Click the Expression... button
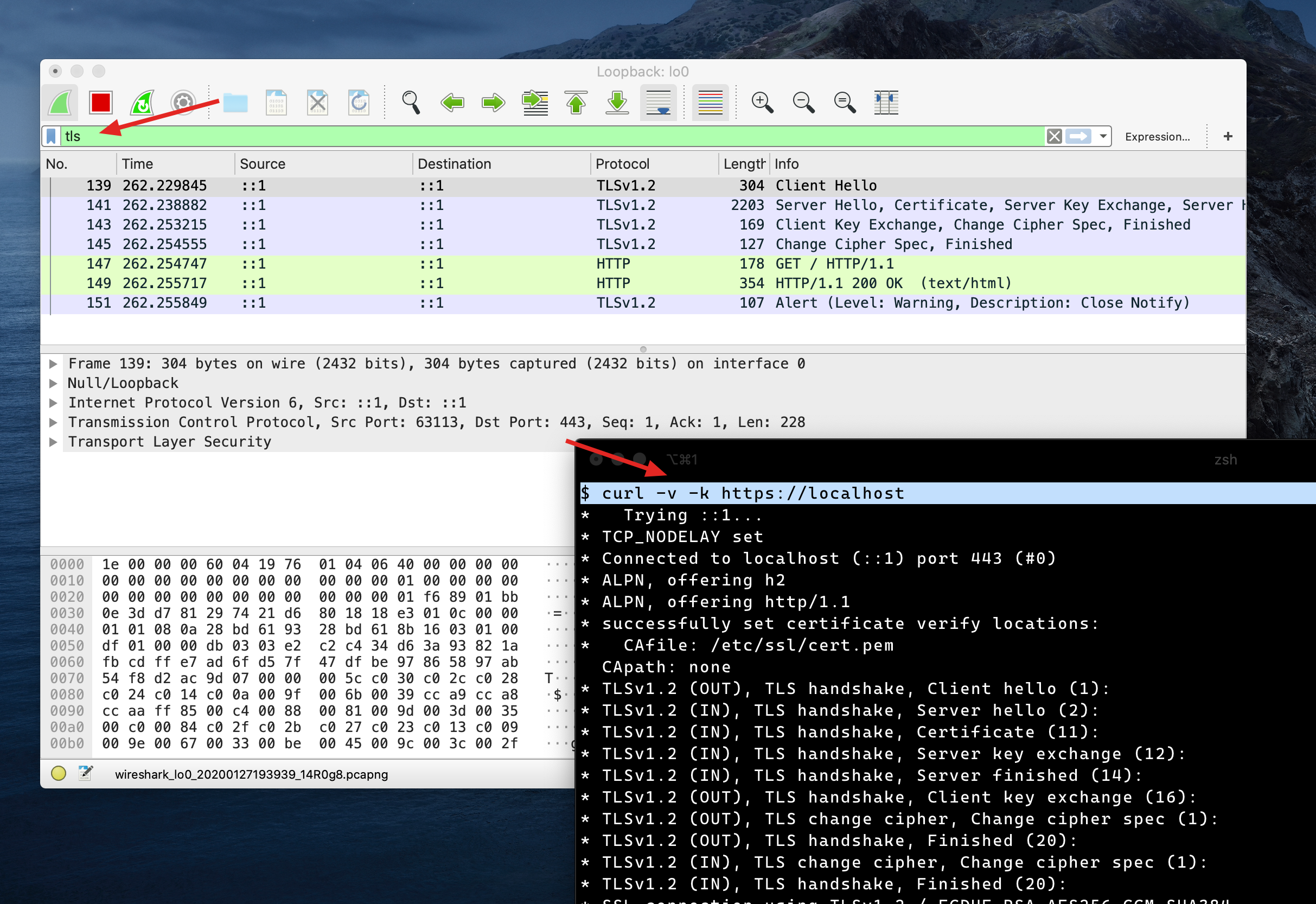1316x904 pixels. (1157, 137)
